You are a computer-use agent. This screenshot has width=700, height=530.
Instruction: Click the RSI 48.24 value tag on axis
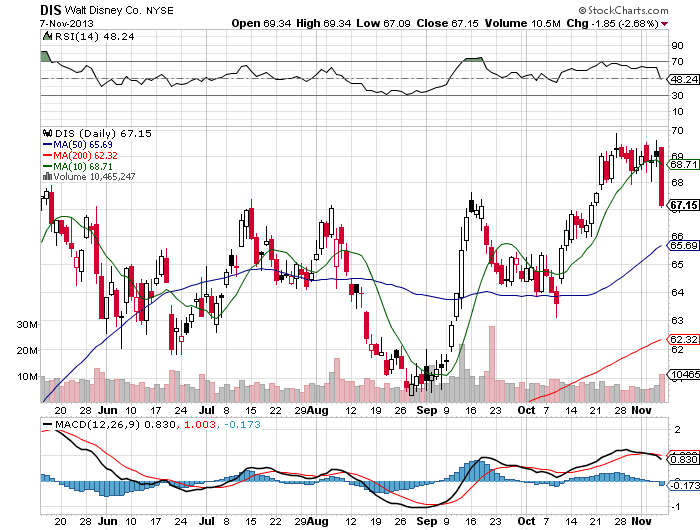(x=683, y=79)
